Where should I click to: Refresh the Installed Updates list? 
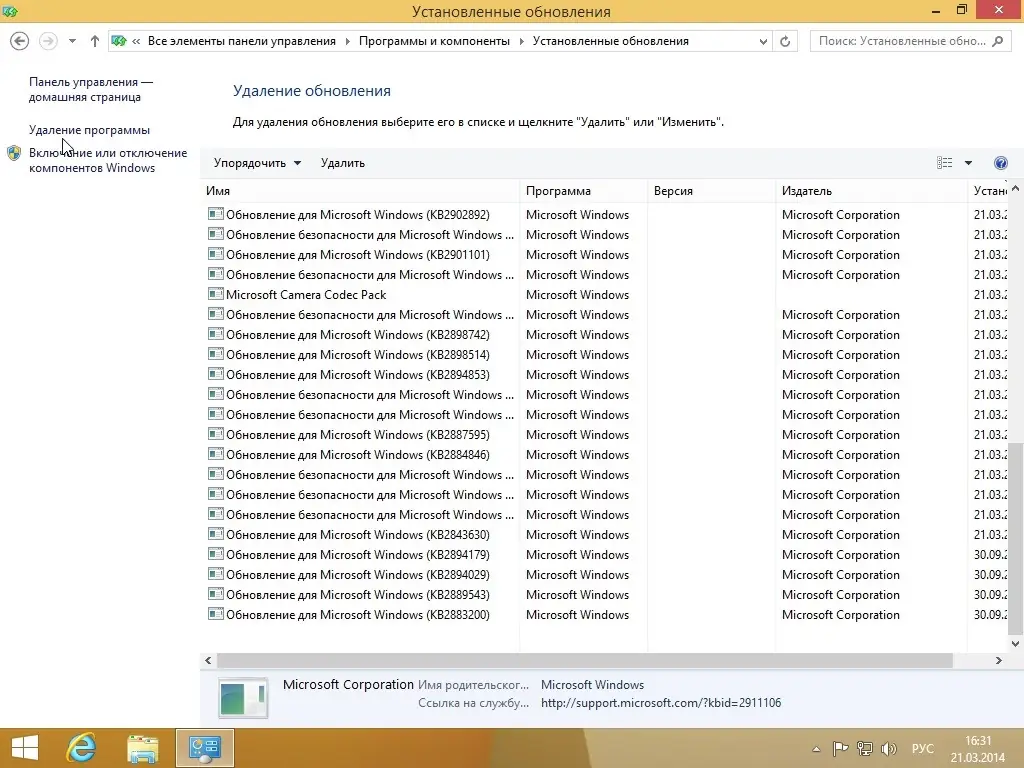(x=785, y=41)
